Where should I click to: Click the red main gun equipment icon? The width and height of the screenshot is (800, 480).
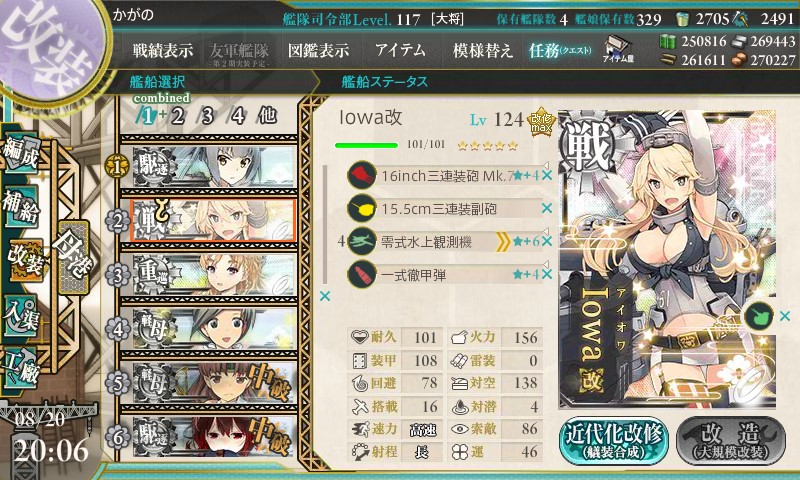362,175
